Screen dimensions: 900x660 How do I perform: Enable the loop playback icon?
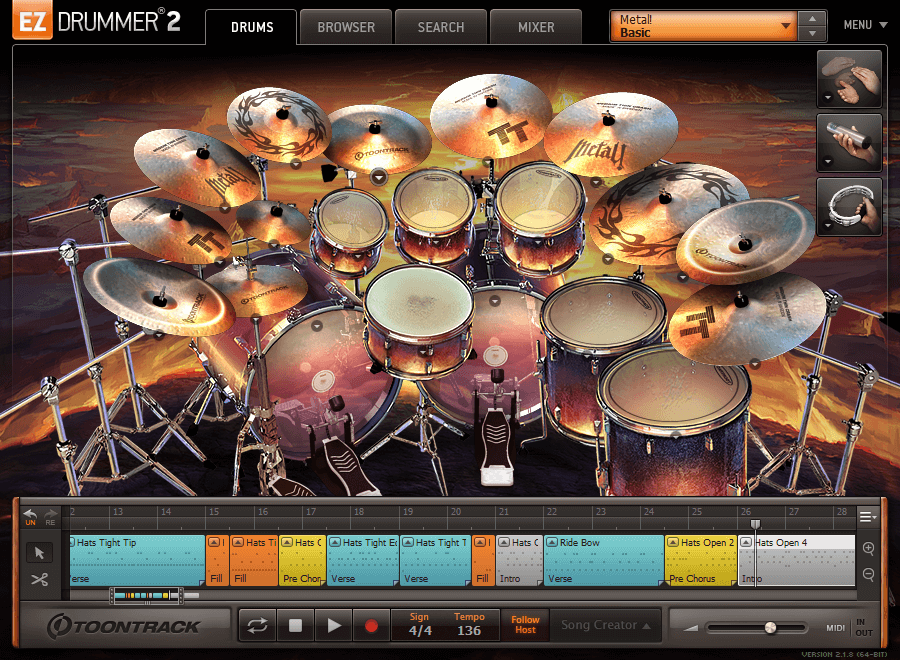pos(258,624)
